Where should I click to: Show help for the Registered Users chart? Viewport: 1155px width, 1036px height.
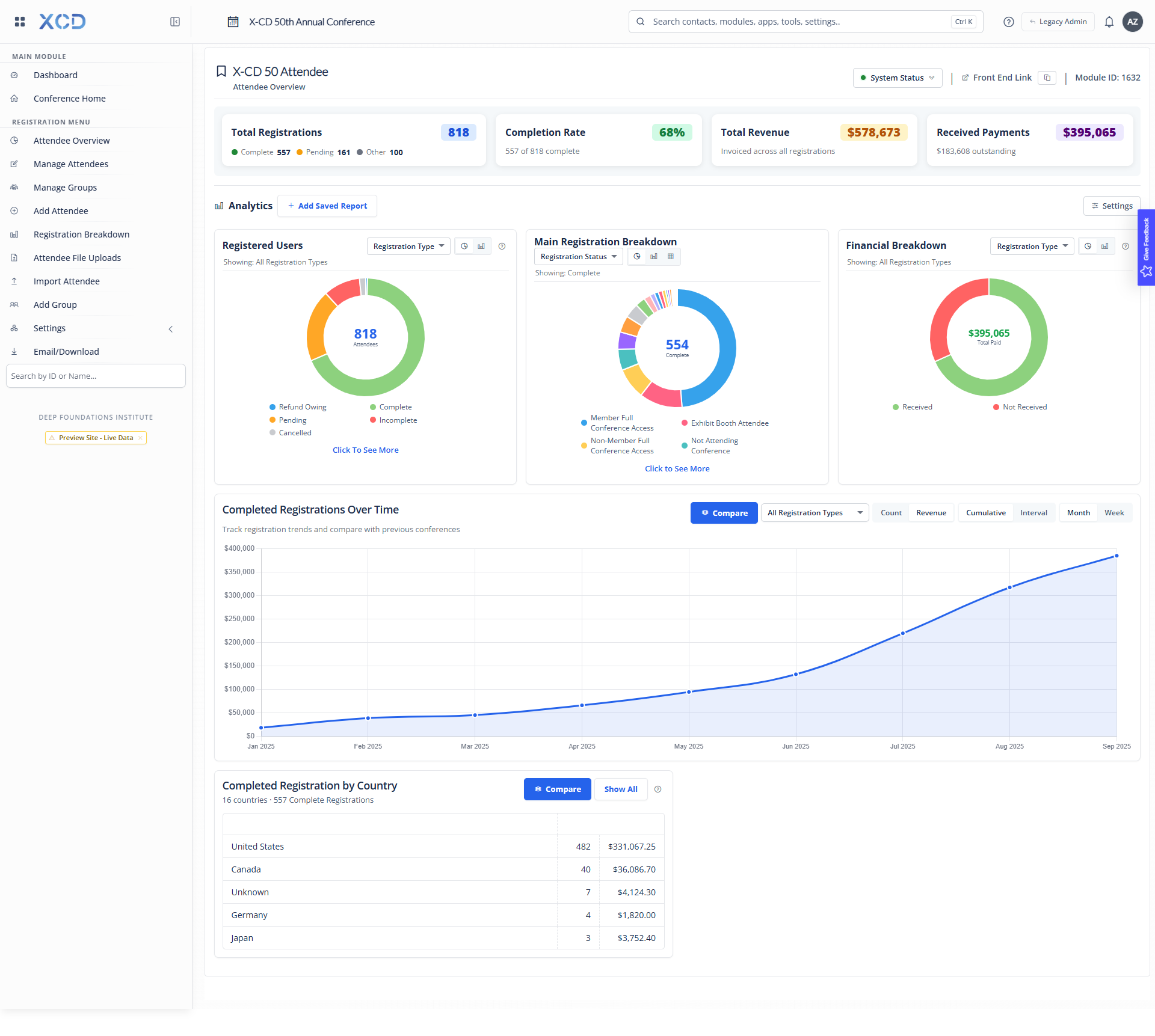(x=502, y=246)
